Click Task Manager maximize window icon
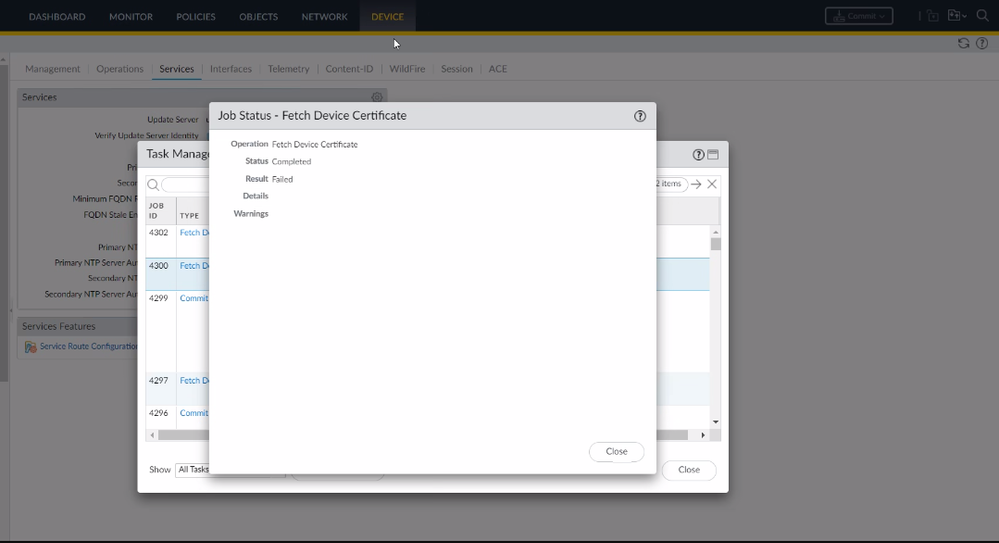 click(713, 155)
